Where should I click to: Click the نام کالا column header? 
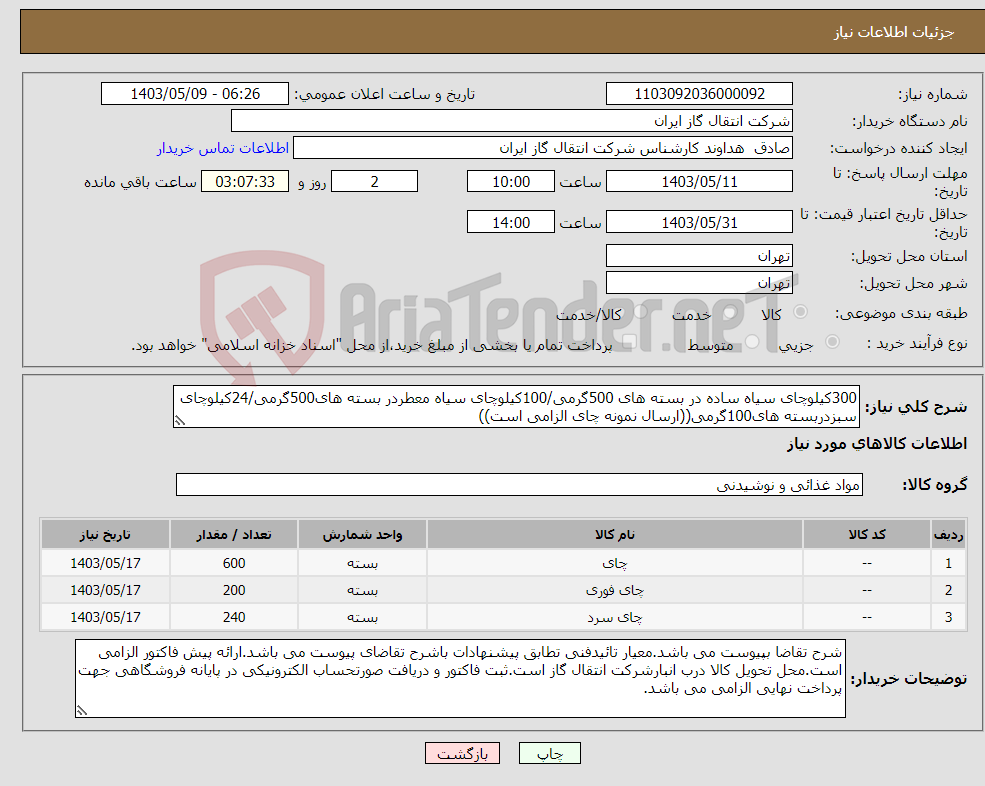point(614,535)
